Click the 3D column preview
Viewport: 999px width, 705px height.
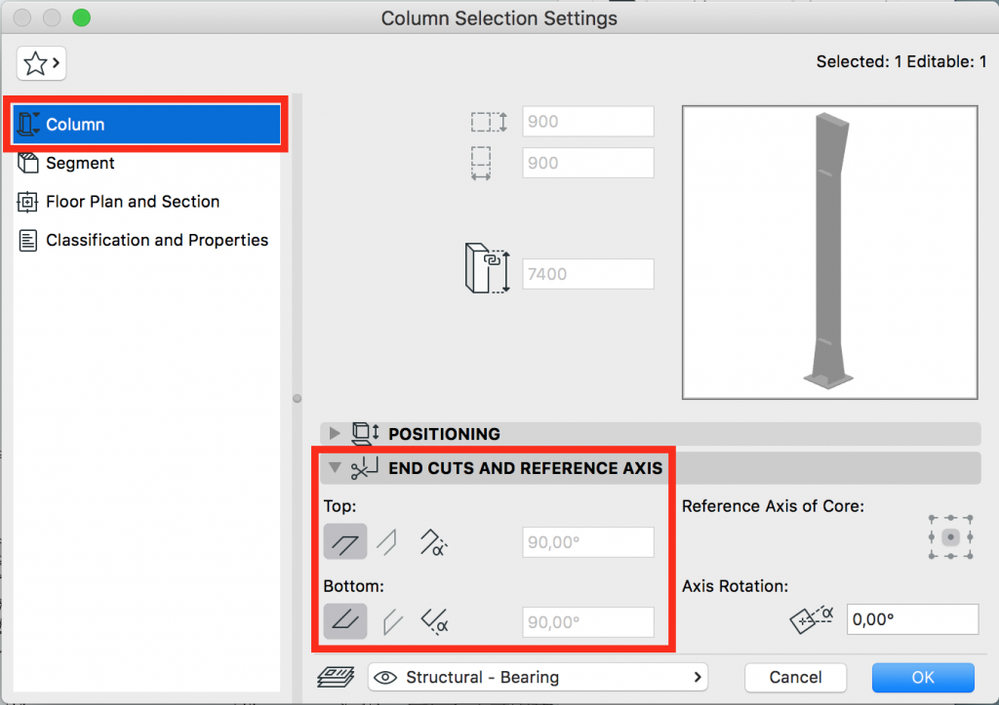point(830,252)
